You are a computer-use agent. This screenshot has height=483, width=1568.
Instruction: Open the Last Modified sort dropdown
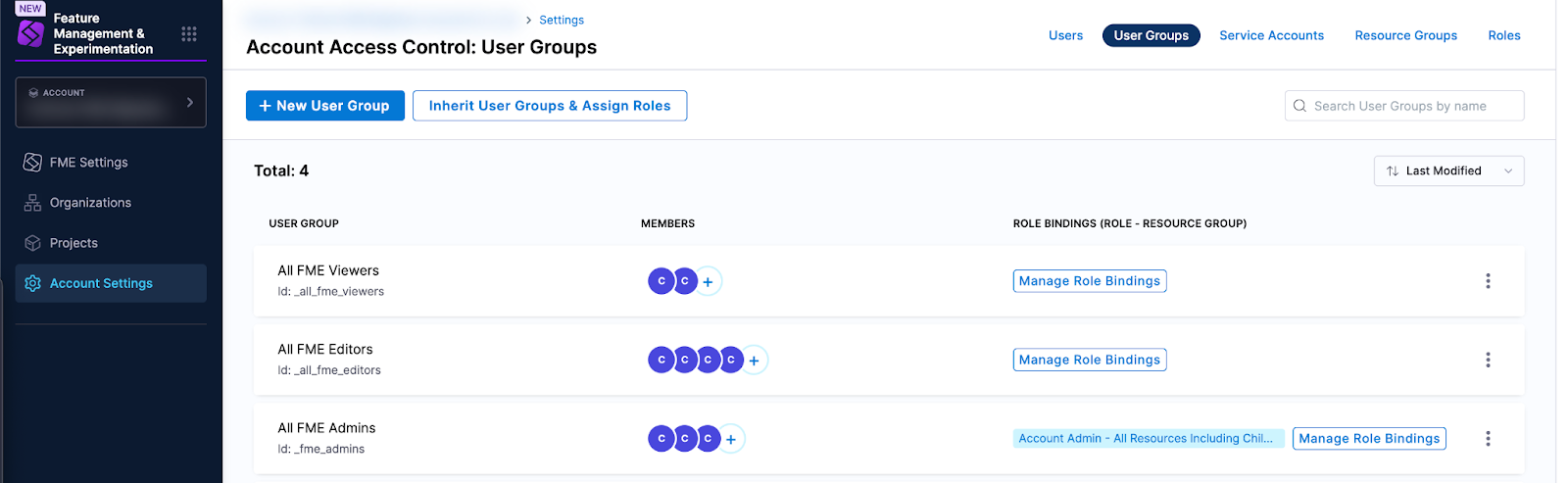tap(1447, 170)
